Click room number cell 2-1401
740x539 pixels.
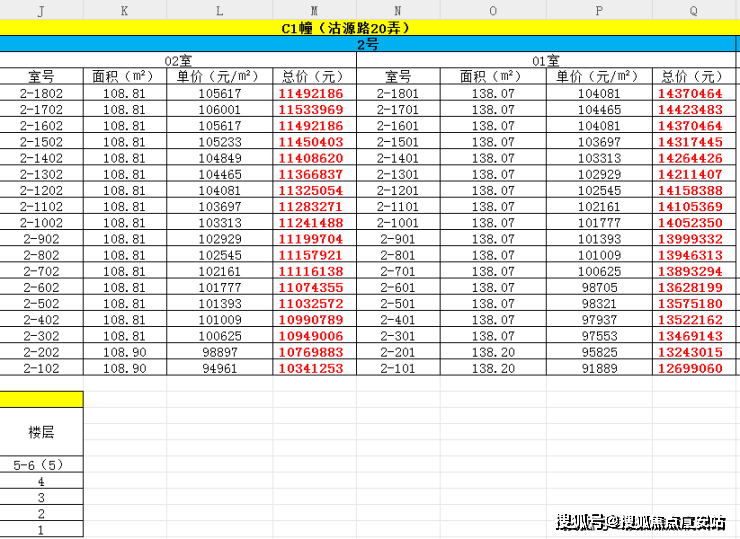coord(398,158)
